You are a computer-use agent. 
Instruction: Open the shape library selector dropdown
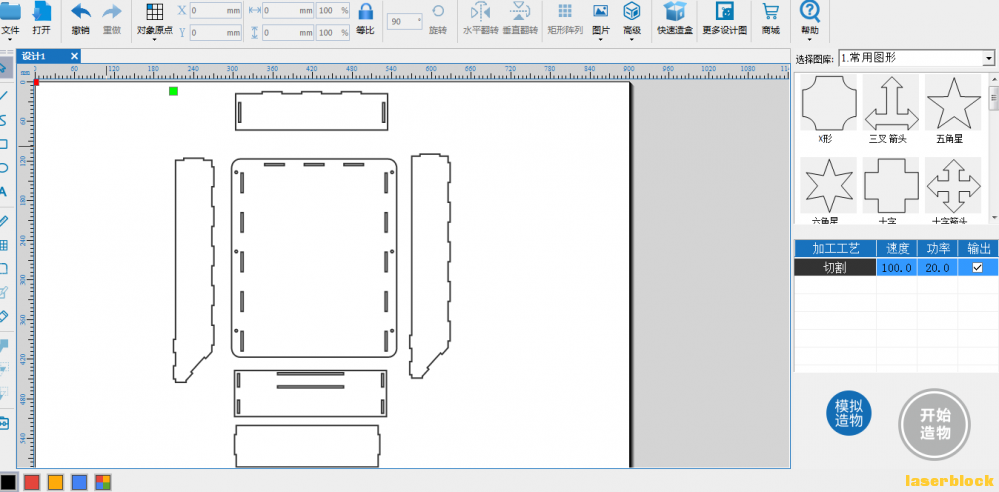point(988,59)
